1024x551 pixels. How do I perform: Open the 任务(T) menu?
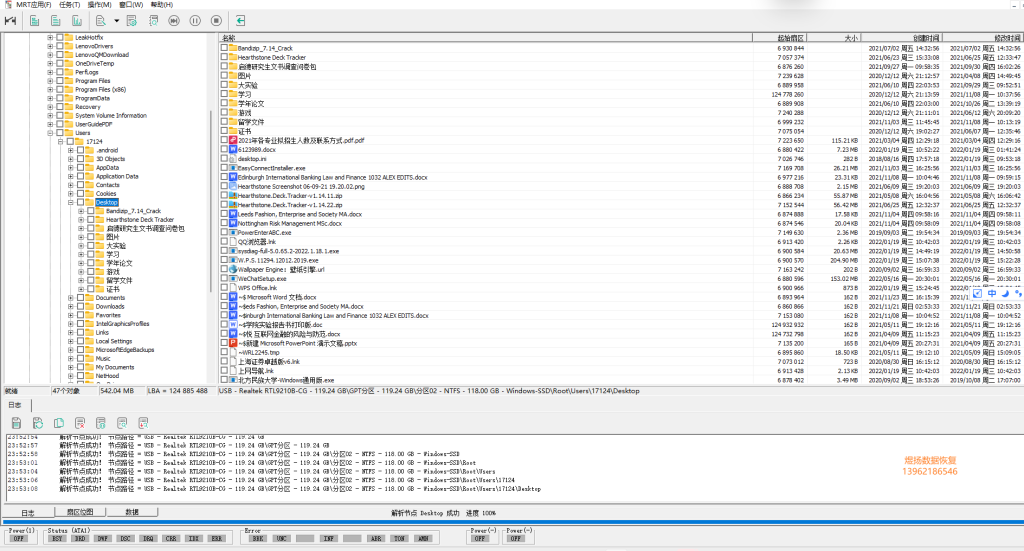point(69,5)
